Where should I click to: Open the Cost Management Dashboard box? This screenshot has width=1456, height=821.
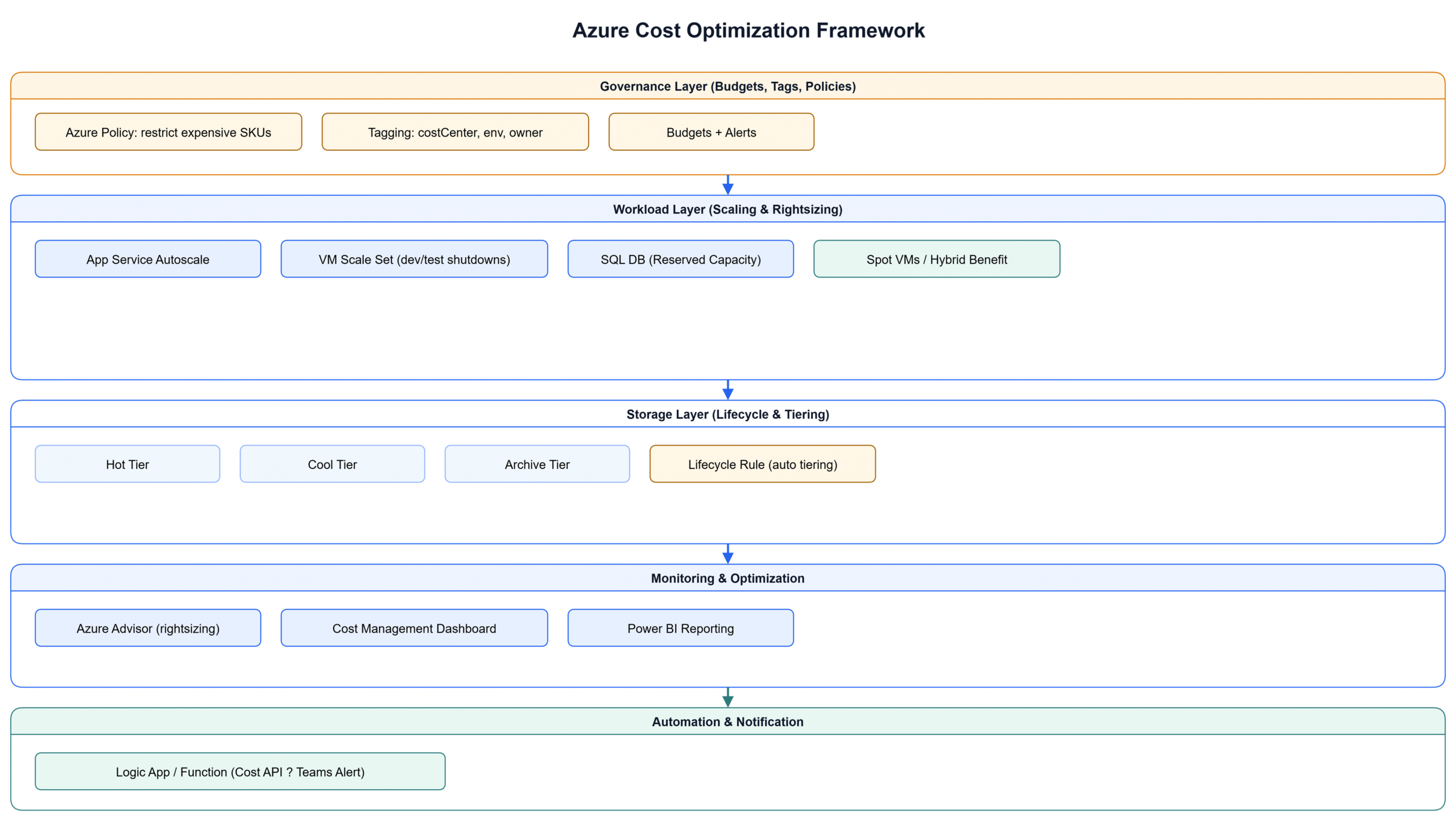coord(413,628)
